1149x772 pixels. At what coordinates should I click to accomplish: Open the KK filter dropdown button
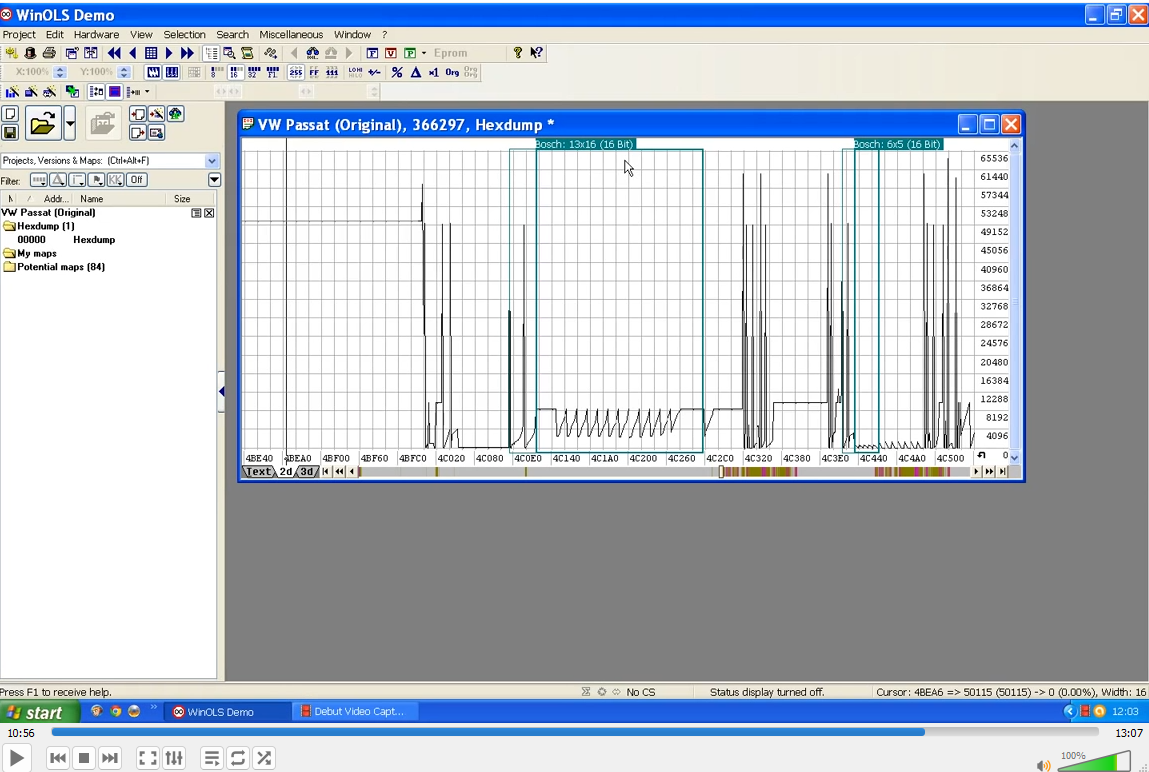tap(116, 179)
